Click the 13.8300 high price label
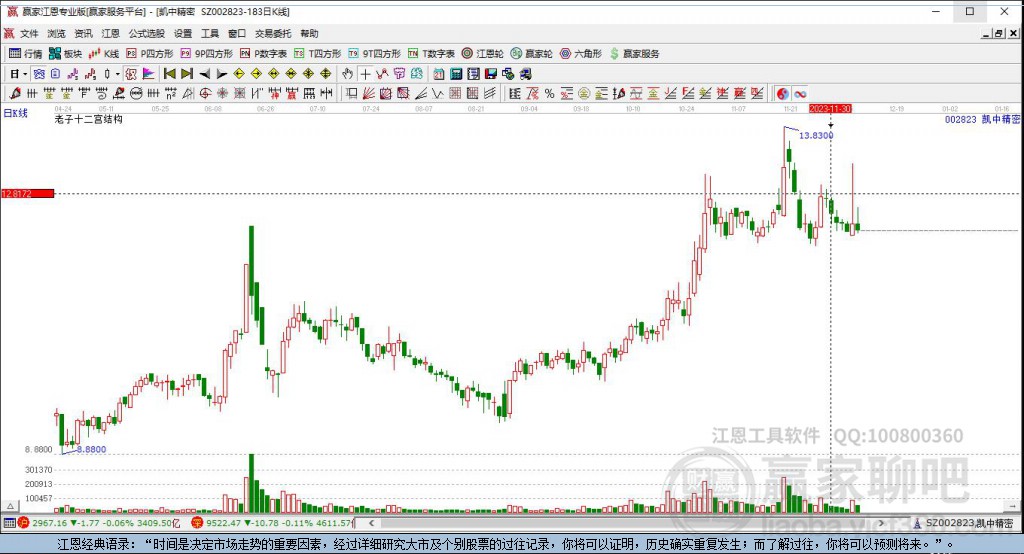This screenshot has height=554, width=1024. [x=816, y=135]
